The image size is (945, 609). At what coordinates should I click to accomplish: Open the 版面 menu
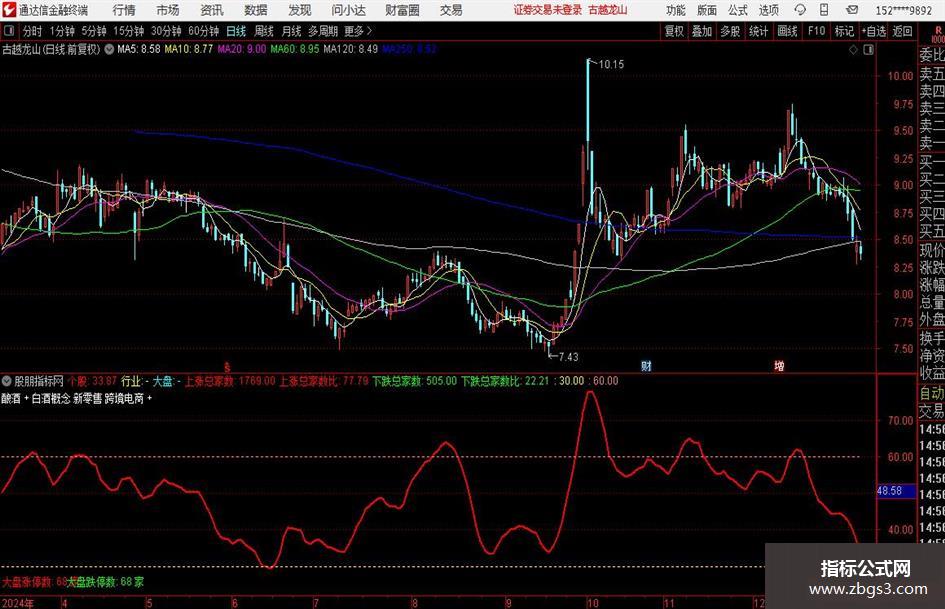(x=707, y=10)
